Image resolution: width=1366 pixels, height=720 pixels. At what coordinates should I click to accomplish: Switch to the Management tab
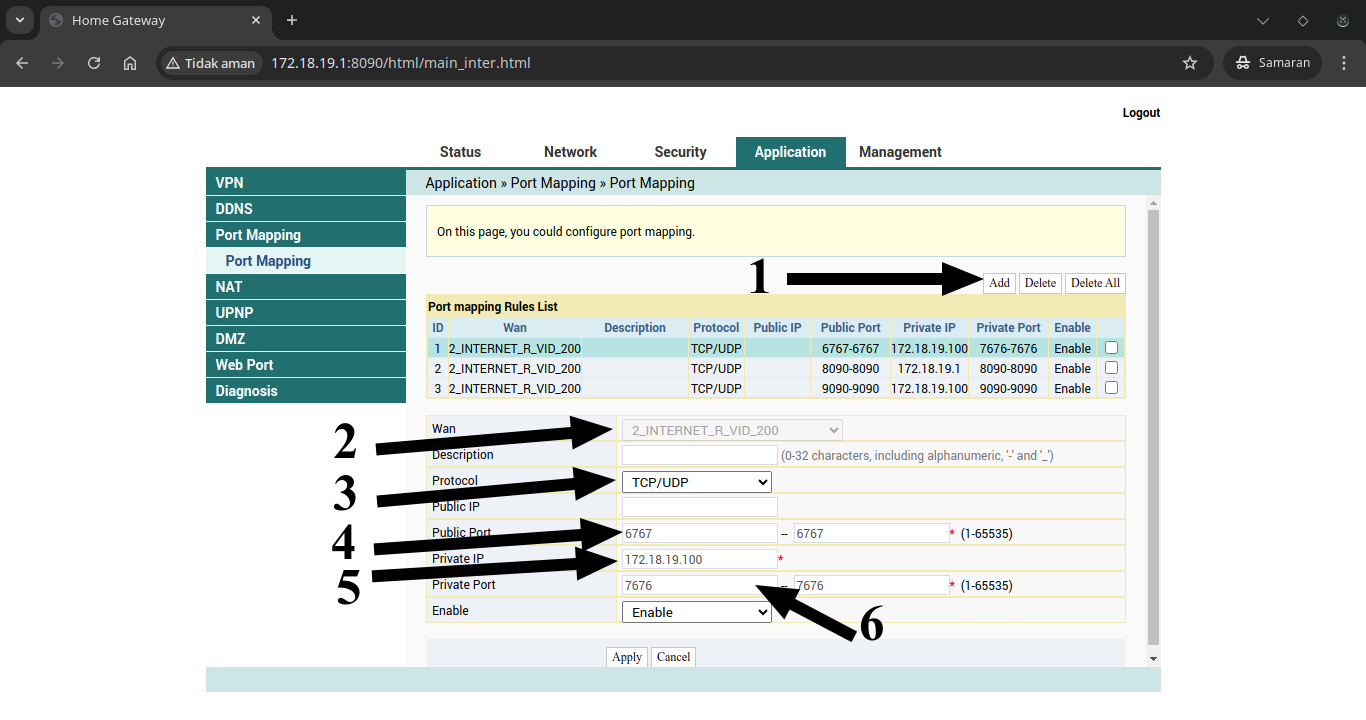click(x=899, y=151)
